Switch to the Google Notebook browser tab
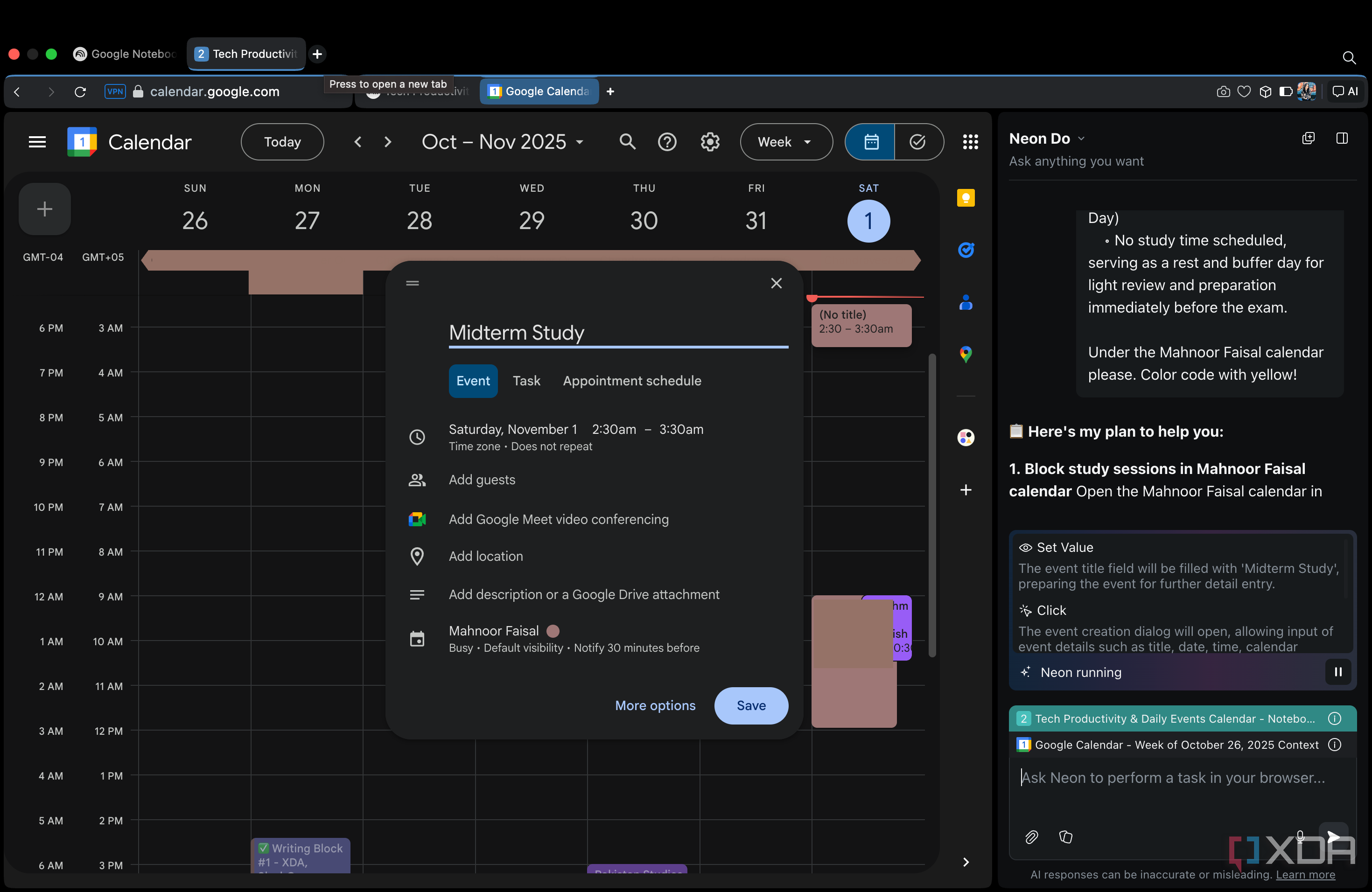 point(125,54)
